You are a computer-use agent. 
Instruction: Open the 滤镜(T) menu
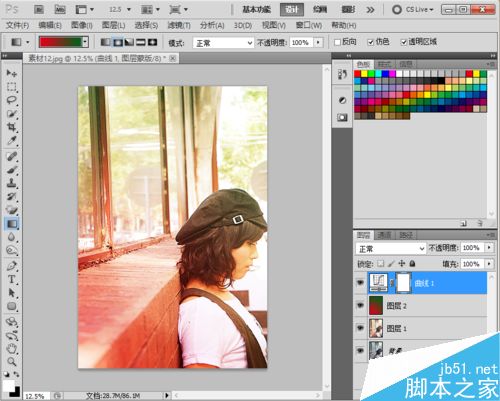point(179,25)
